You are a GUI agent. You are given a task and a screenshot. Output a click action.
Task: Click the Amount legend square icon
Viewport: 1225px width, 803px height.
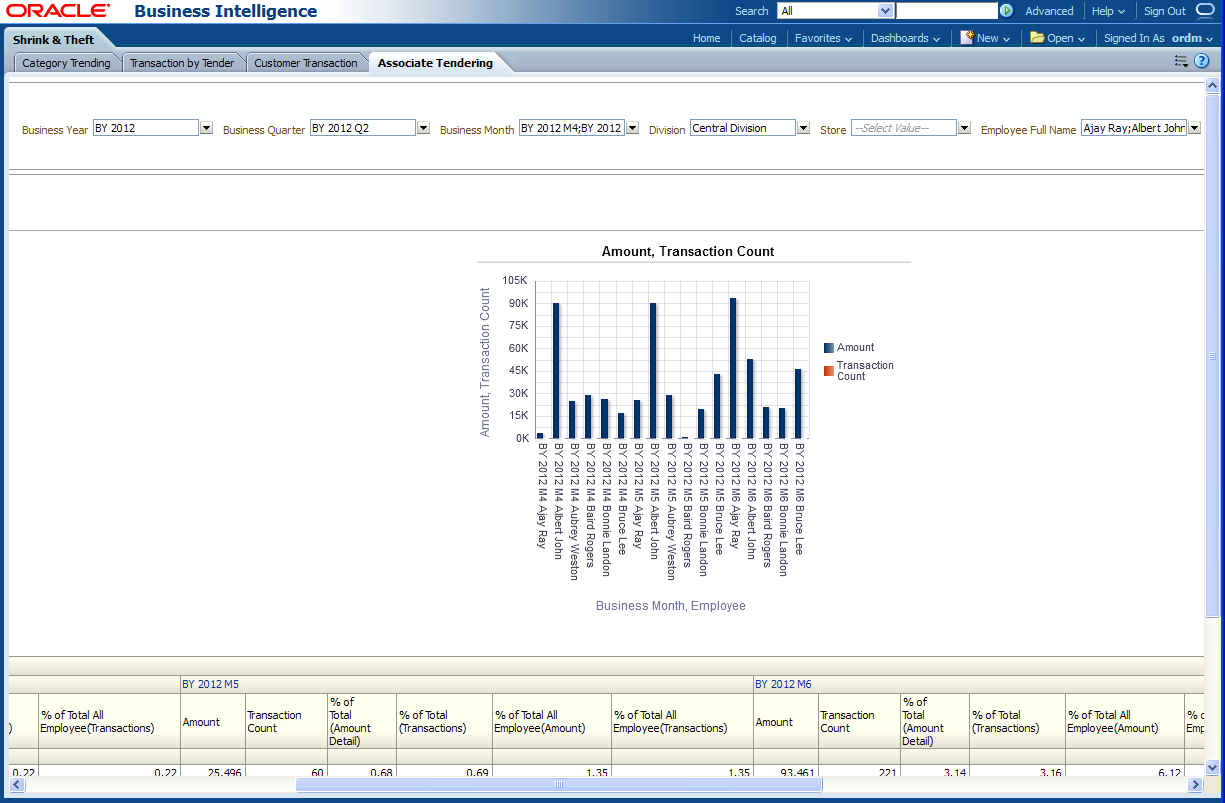[829, 348]
